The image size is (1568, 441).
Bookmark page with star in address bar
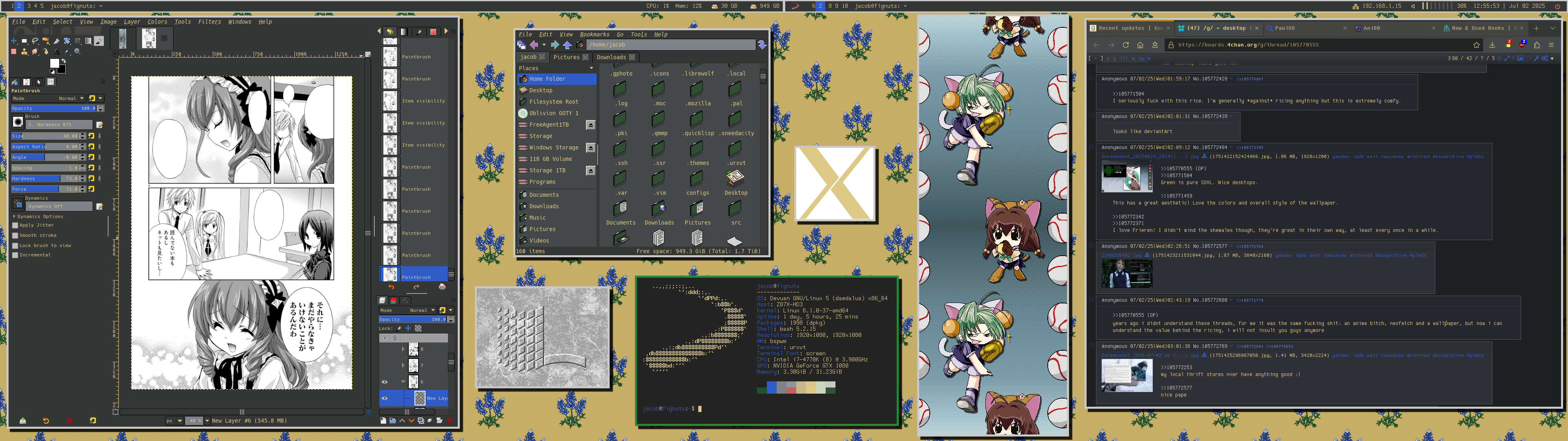pos(1476,45)
